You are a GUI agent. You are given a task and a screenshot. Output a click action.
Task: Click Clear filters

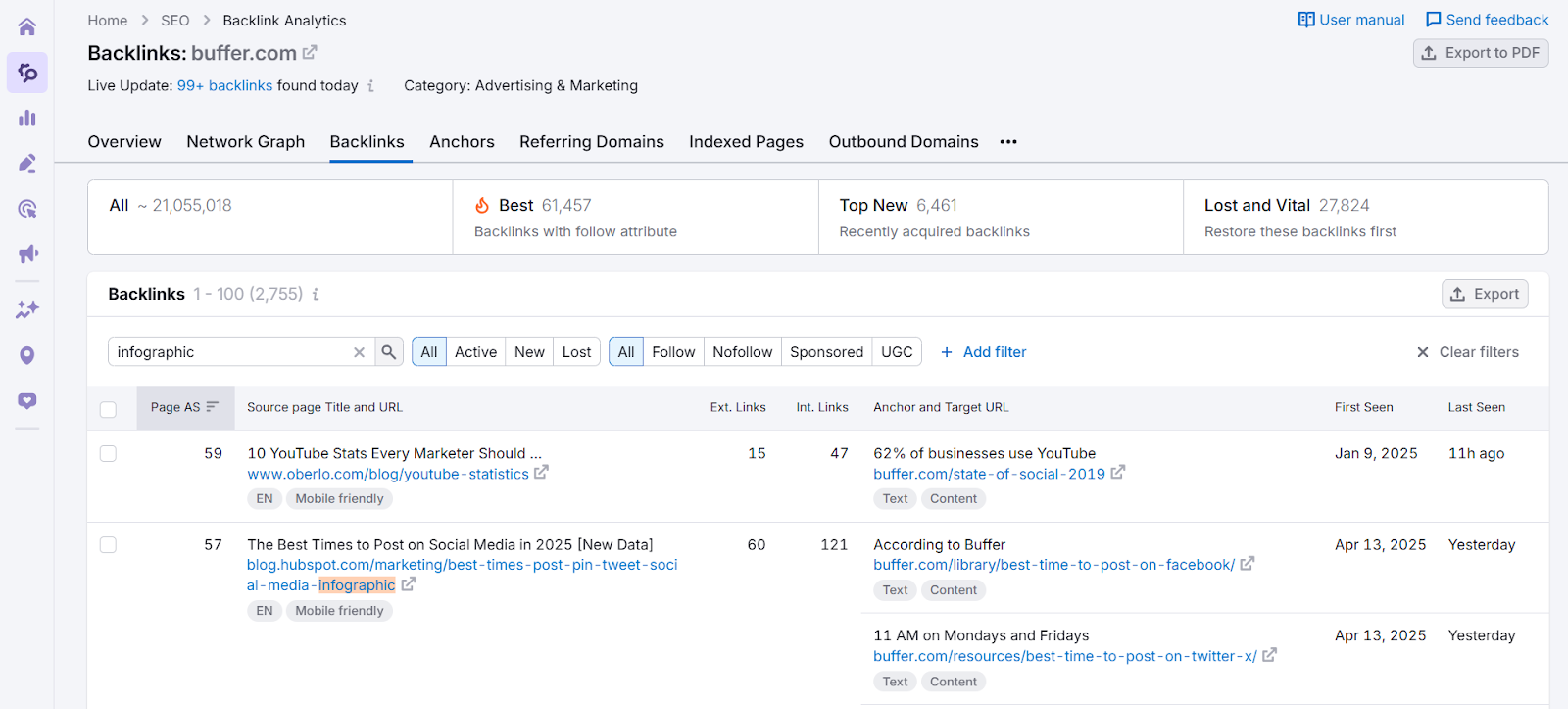coord(1467,352)
